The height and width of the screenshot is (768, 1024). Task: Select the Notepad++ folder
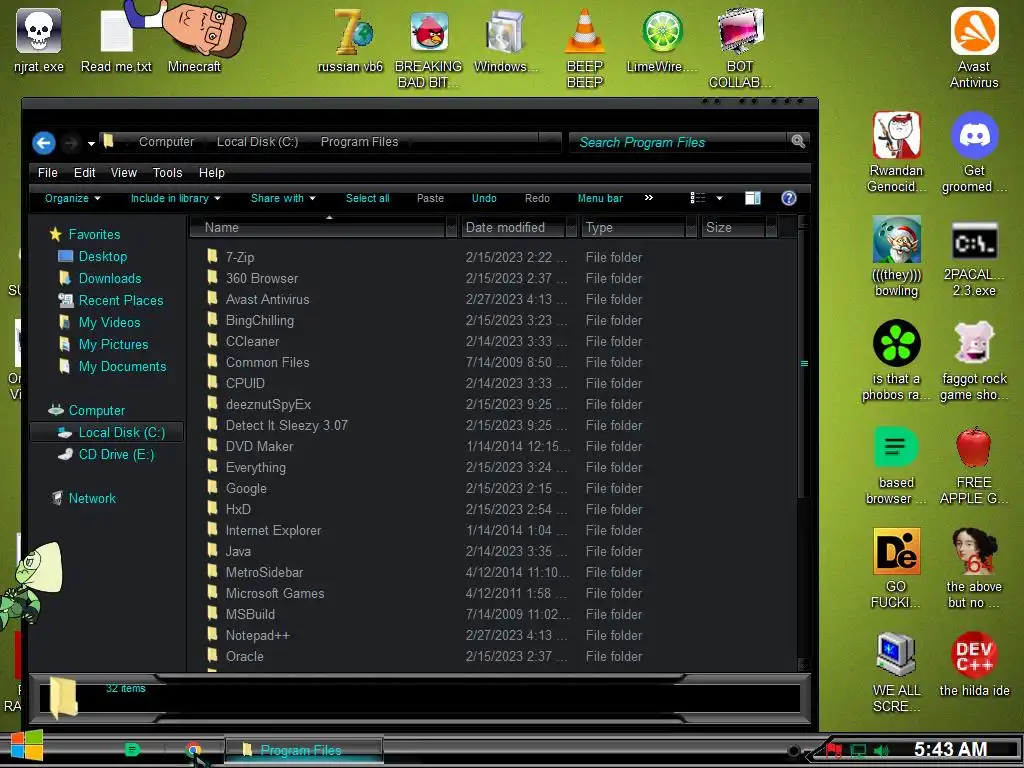[257, 635]
